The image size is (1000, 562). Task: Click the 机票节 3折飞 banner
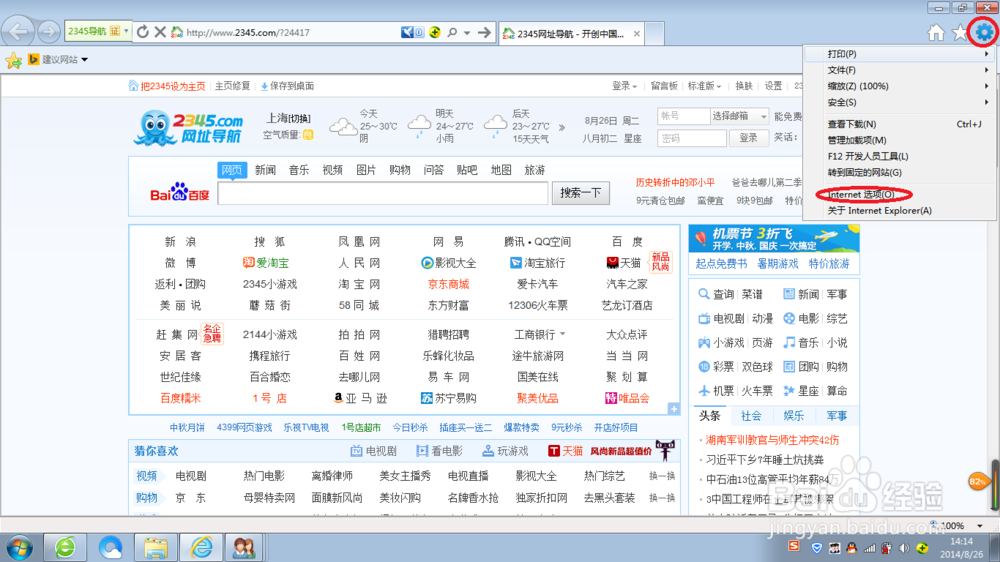(774, 238)
